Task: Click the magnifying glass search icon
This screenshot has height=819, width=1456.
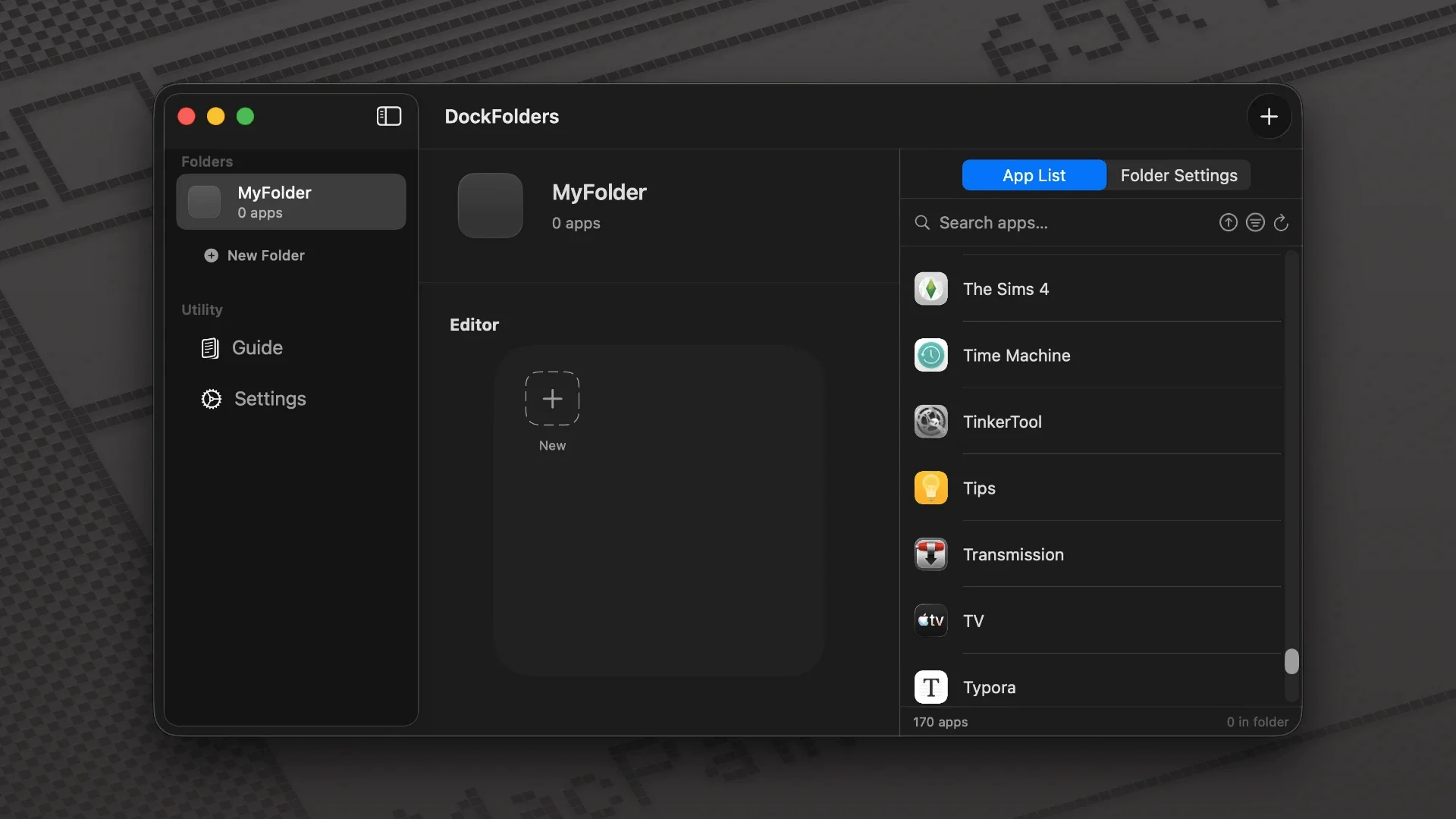Action: (922, 222)
